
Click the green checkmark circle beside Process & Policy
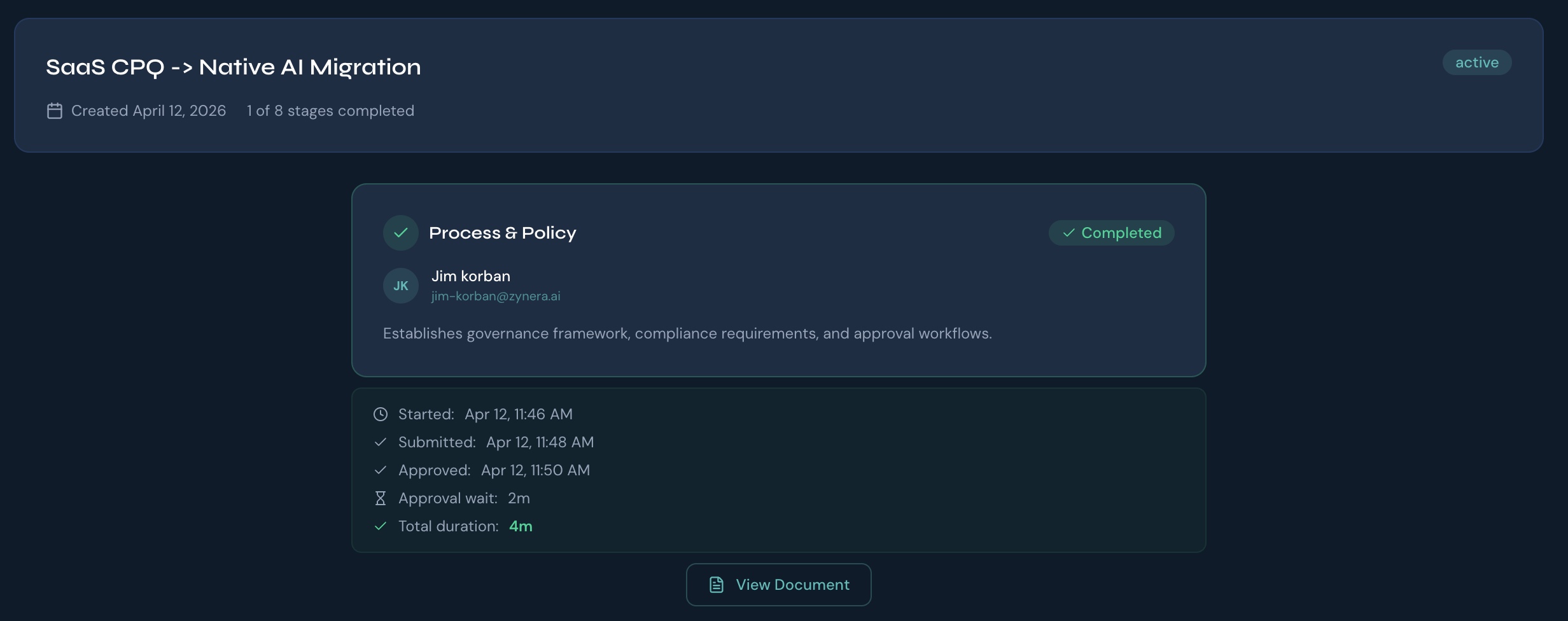(x=401, y=233)
